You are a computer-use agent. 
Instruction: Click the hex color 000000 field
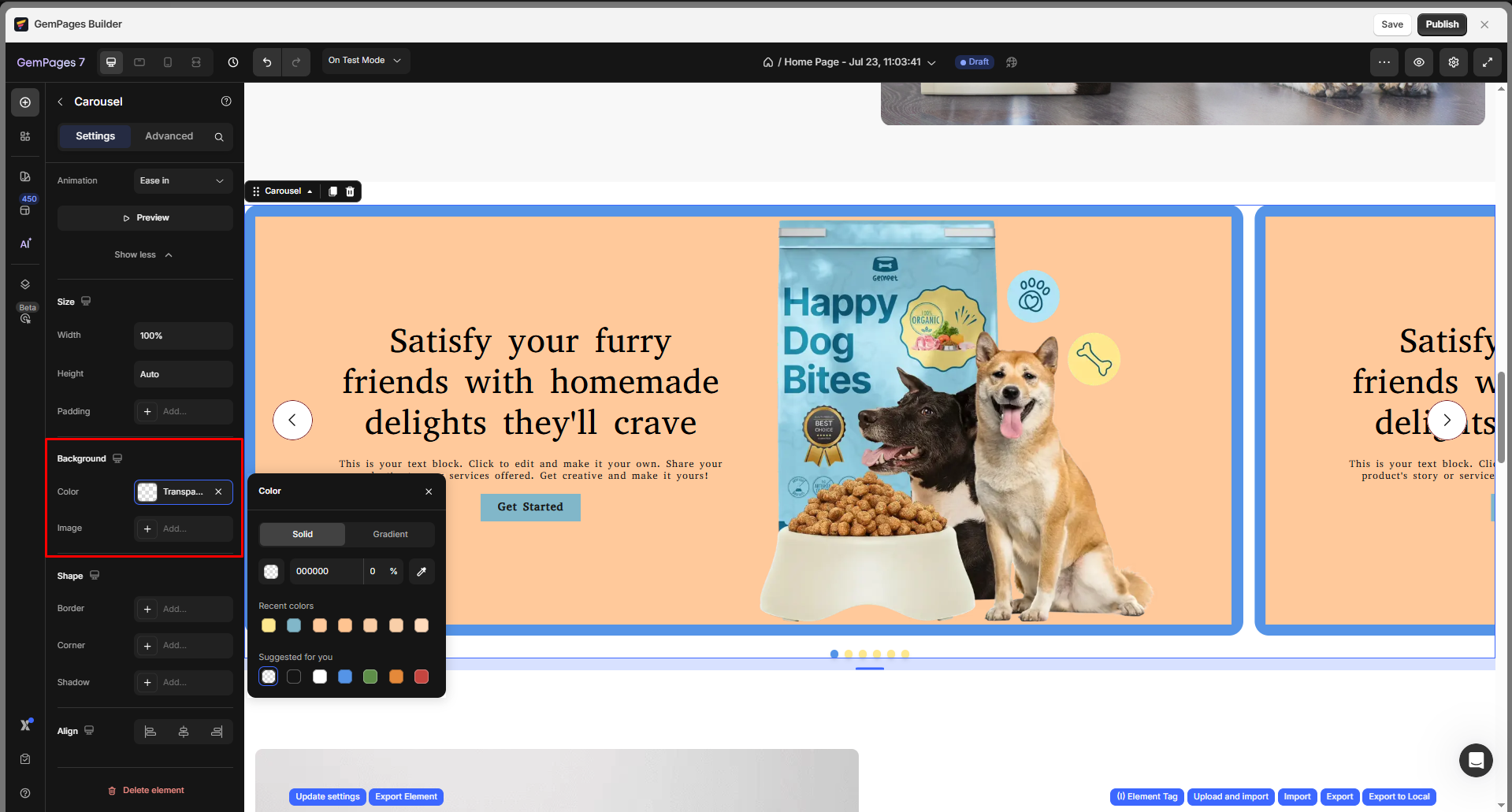(x=326, y=571)
